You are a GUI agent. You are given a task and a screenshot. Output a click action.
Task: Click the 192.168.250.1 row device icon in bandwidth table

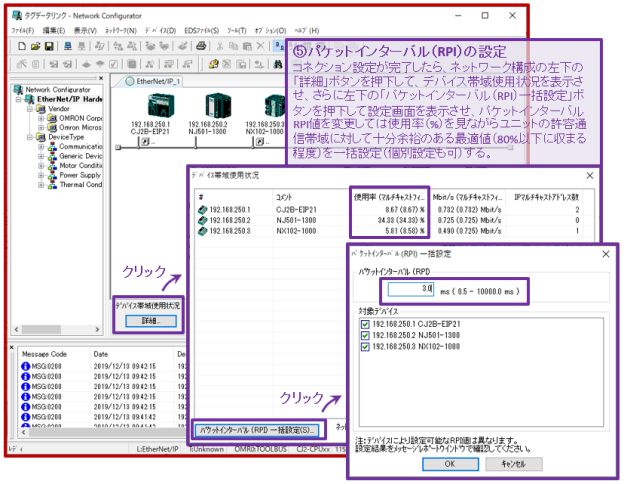(203, 210)
